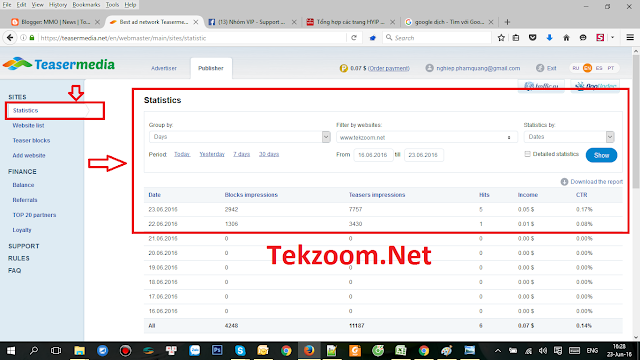Image resolution: width=640 pixels, height=360 pixels.
Task: Expand the Statistics by Dates dropdown
Action: click(569, 137)
